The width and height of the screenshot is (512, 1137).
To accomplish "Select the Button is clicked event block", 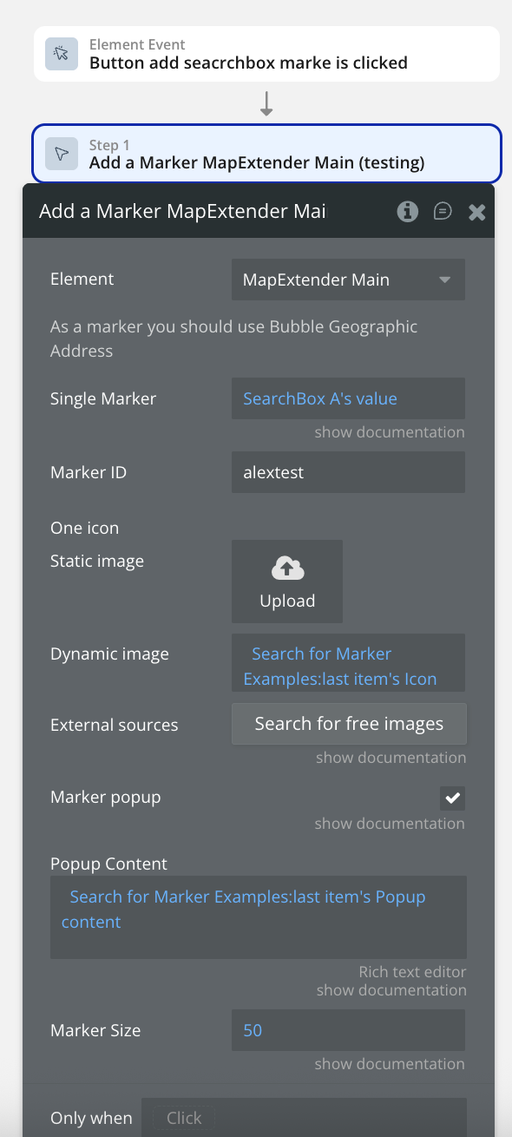I will [266, 54].
